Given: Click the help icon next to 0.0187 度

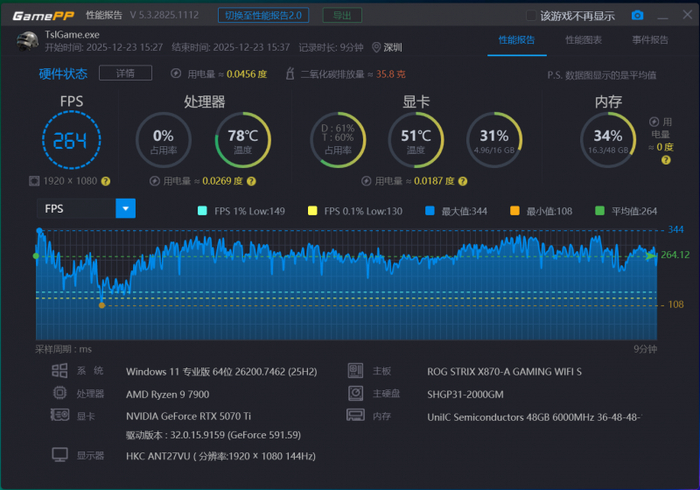Looking at the screenshot, I should click(463, 181).
